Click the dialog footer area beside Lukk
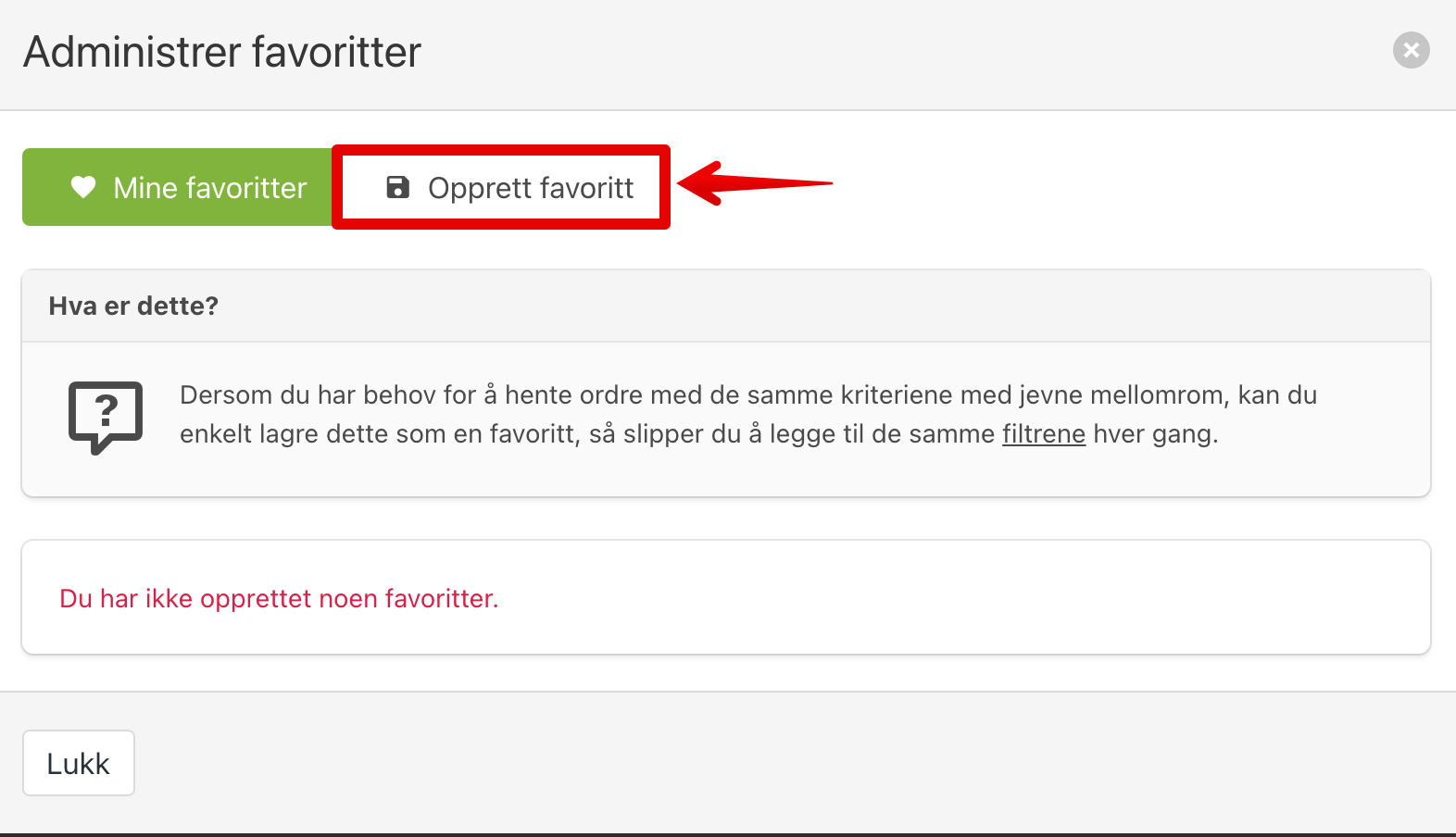 tap(787, 763)
